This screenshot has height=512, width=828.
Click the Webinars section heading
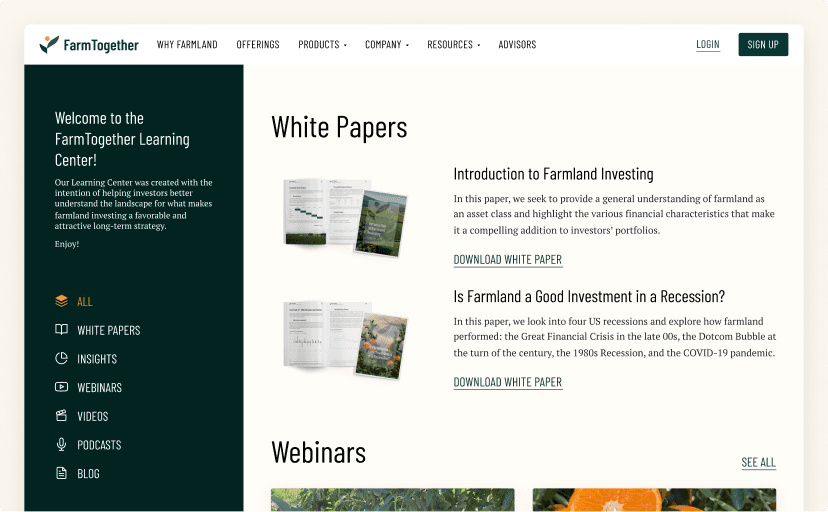[318, 452]
